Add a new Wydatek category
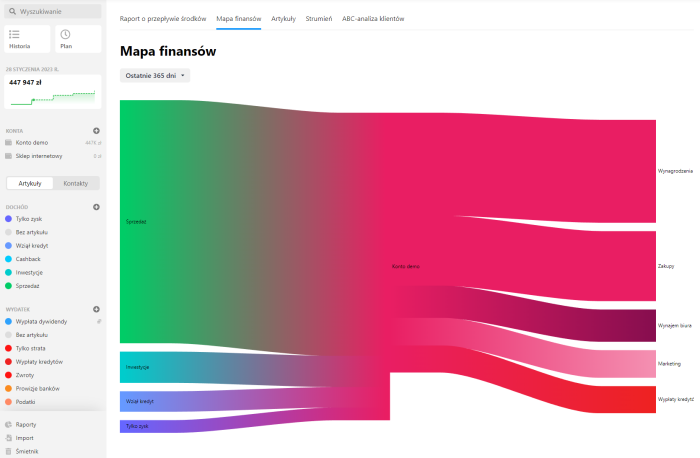The height and width of the screenshot is (458, 700). pyautogui.click(x=96, y=309)
